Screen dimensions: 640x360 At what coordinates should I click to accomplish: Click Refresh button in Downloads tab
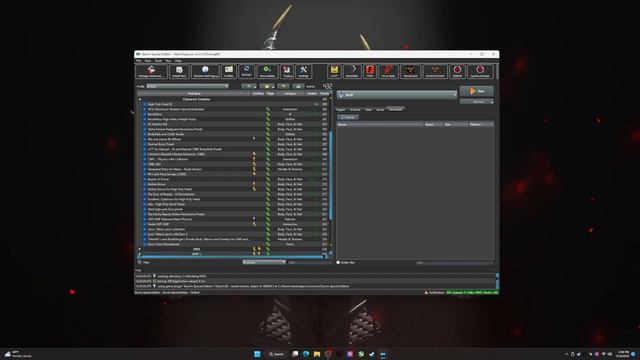[348, 117]
